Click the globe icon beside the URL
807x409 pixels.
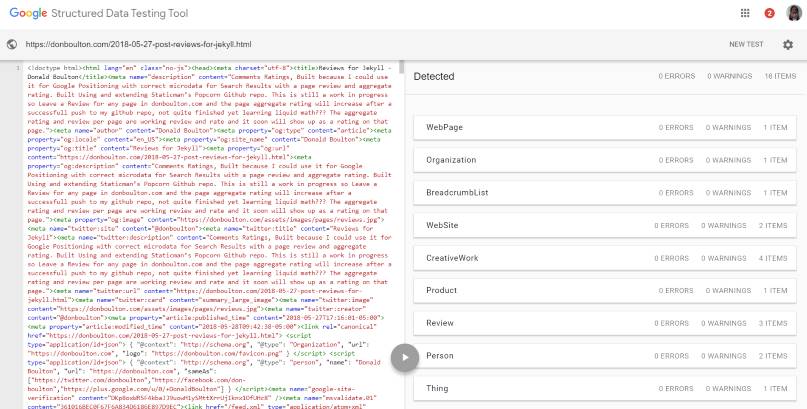pos(12,45)
